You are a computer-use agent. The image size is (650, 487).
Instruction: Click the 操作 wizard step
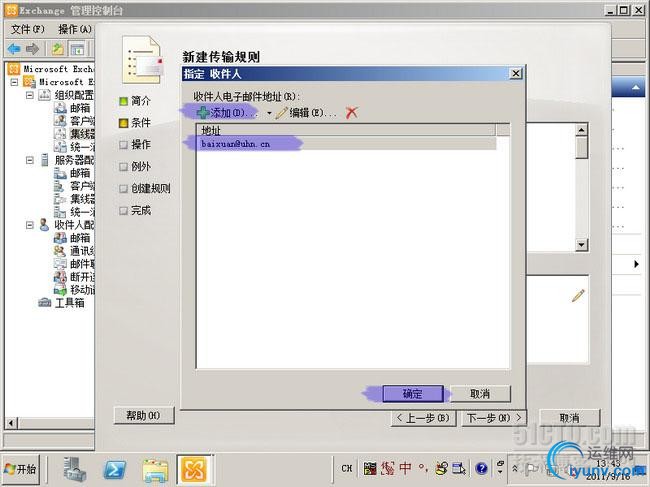coord(135,145)
